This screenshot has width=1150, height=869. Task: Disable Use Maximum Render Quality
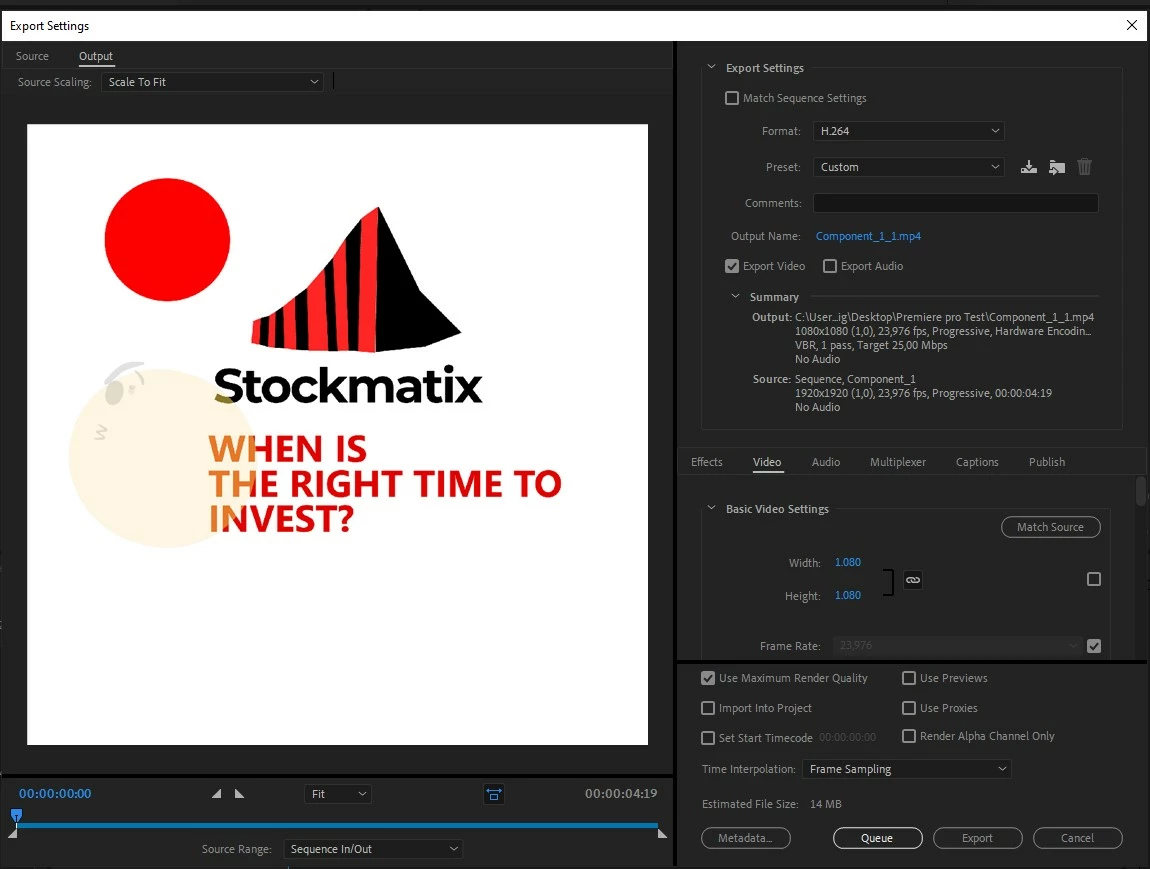[x=708, y=678]
